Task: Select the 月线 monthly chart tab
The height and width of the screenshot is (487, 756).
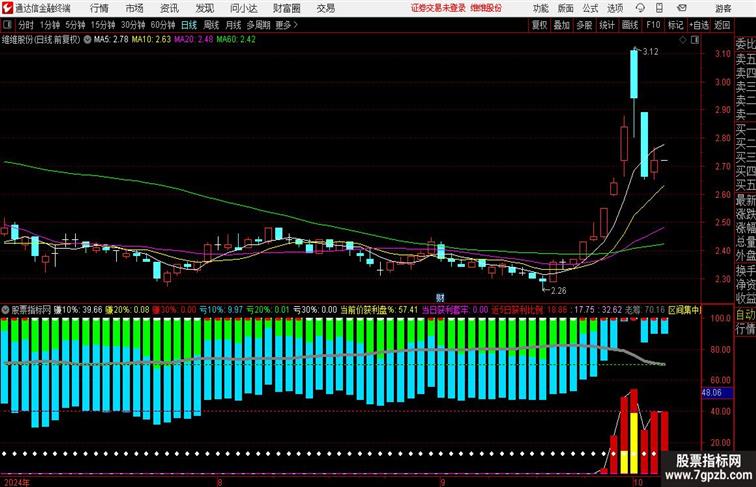Action: click(233, 25)
